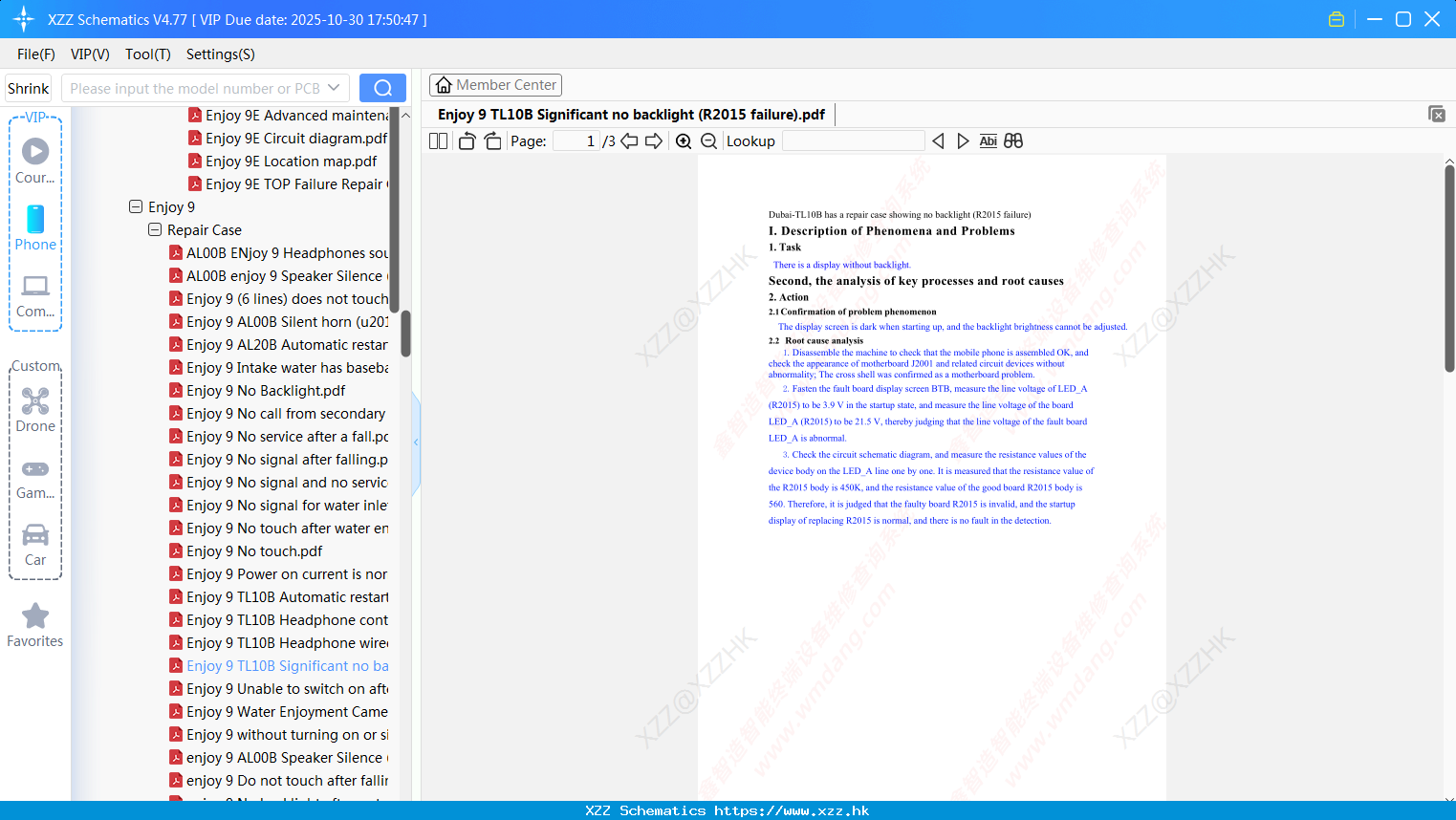The height and width of the screenshot is (820, 1456).
Task: Open Enjoy 9 No signal after falling file
Action: tap(279, 459)
